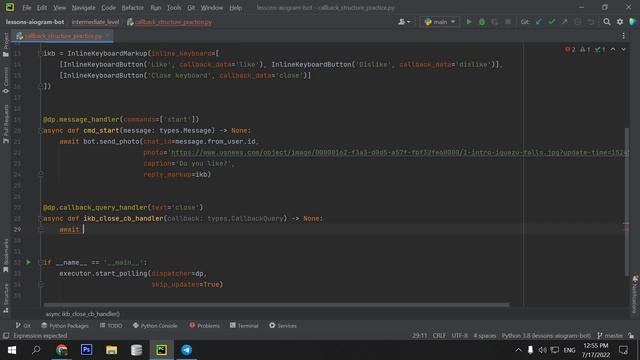The width and height of the screenshot is (640, 360).
Task: Open the Tools menu
Action: point(174,8)
